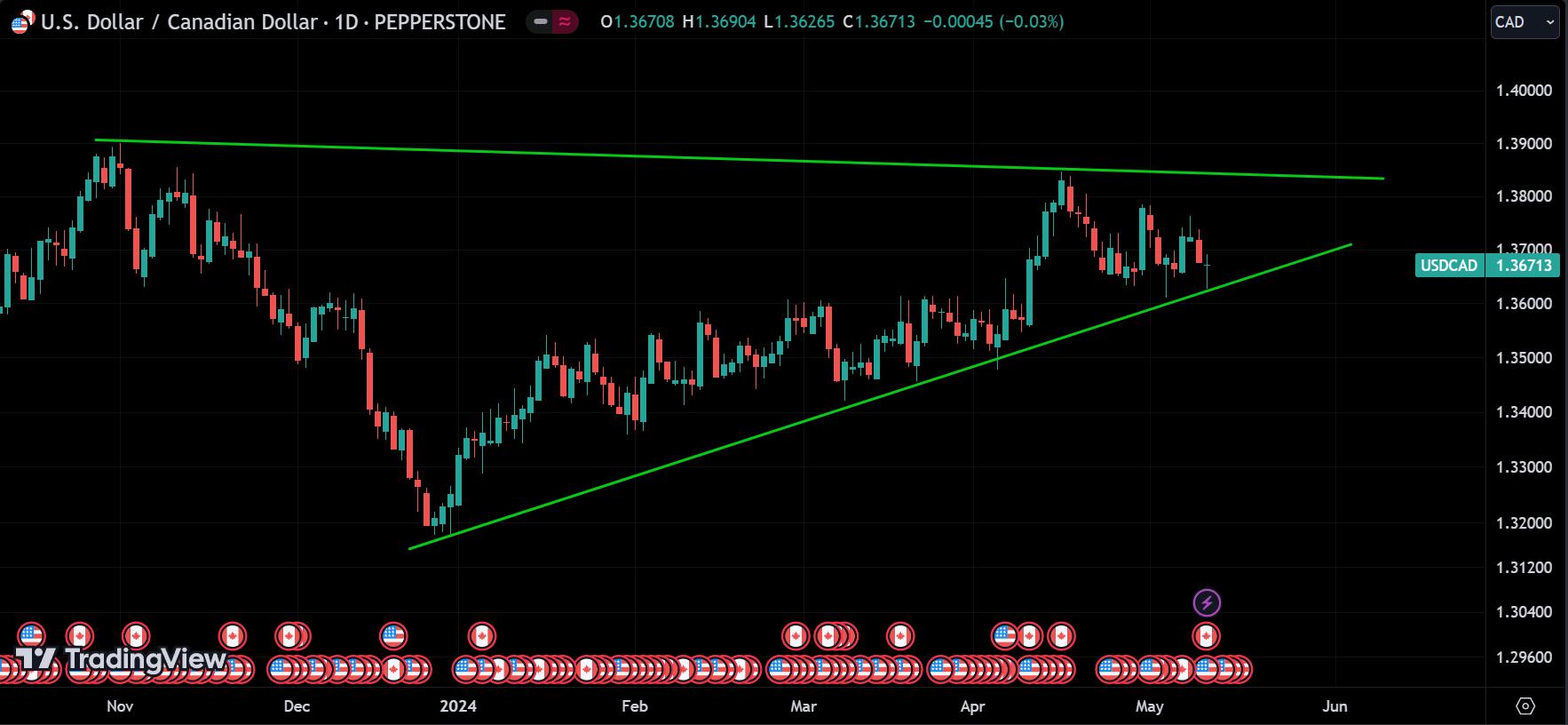Toggle the minus-sign pill button beside the title
1568x725 pixels.
540,21
